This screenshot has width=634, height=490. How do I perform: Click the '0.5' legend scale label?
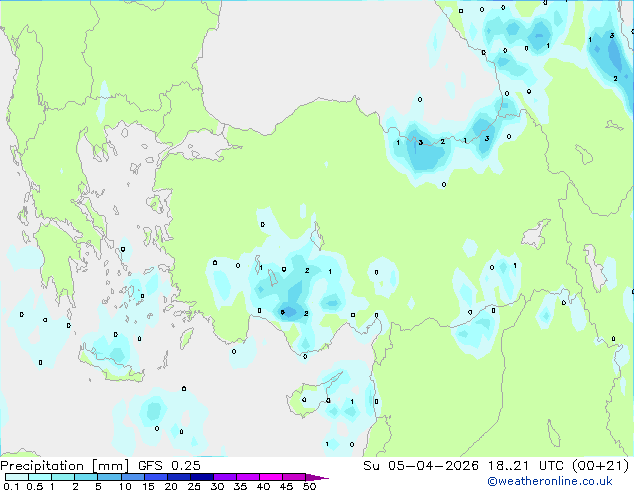(34, 486)
